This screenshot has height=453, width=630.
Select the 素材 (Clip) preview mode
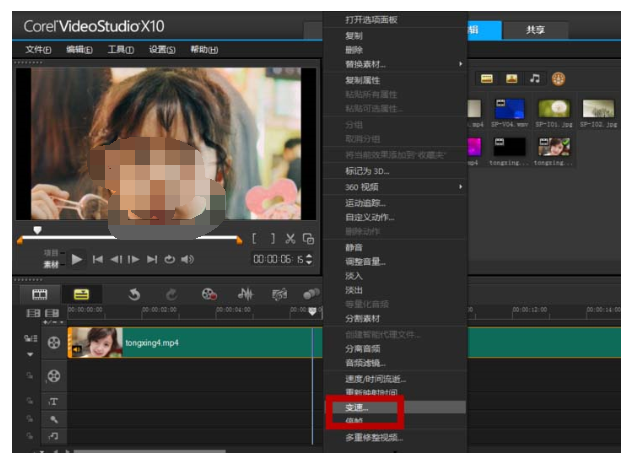click(51, 264)
